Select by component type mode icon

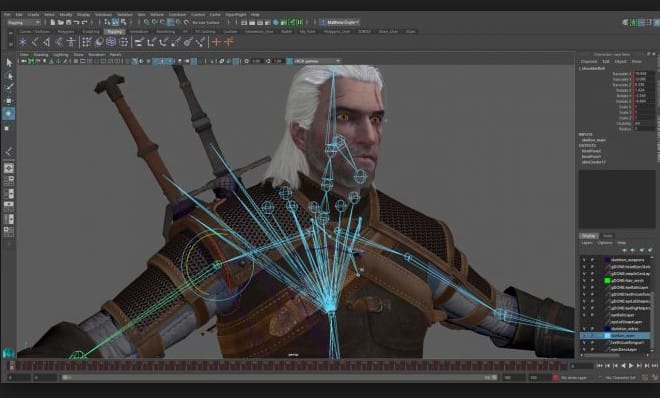point(123,22)
